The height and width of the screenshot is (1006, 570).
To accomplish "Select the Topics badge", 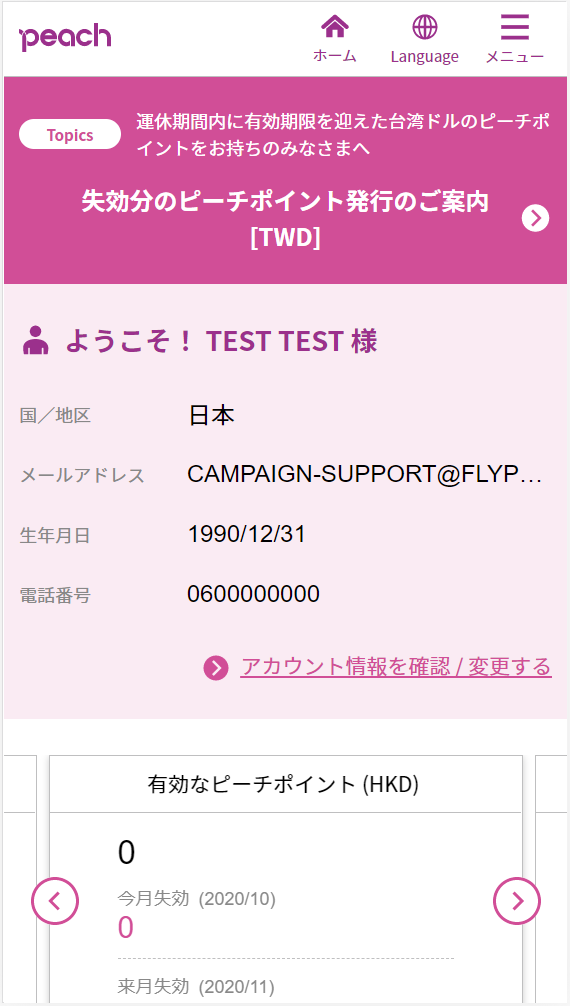I will pos(70,135).
